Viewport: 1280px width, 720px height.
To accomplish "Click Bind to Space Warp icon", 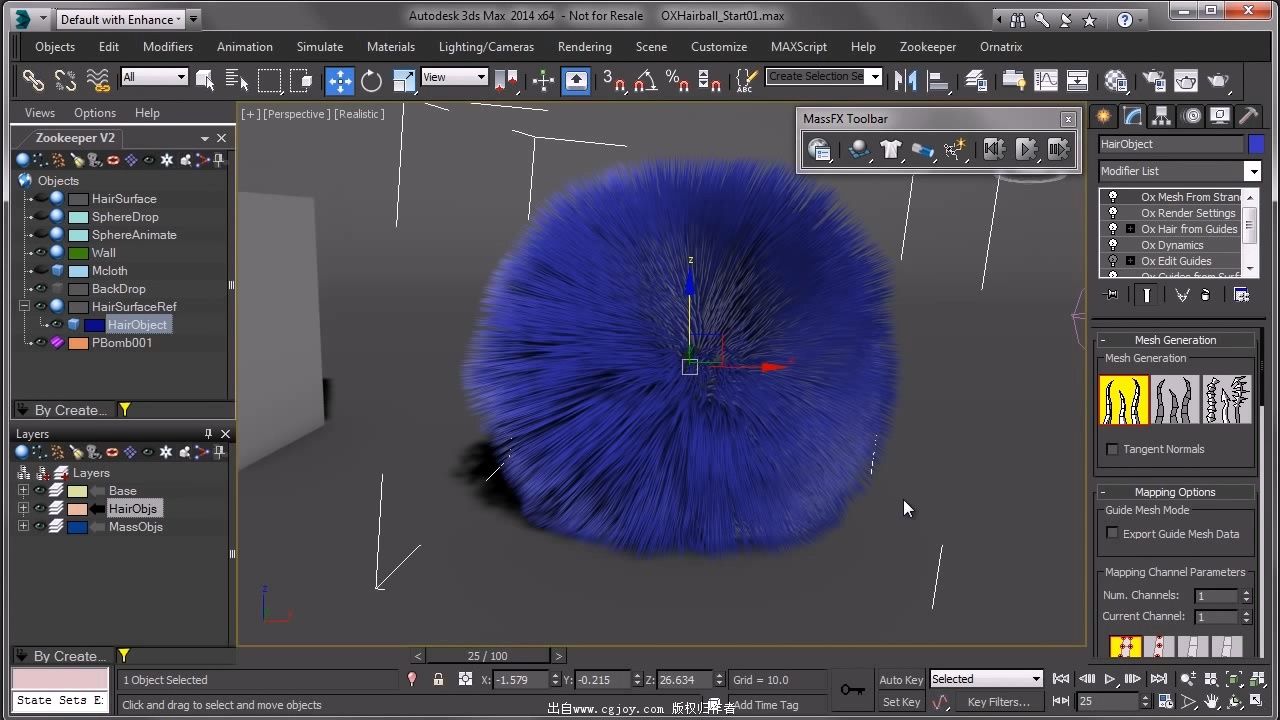I will pos(98,81).
